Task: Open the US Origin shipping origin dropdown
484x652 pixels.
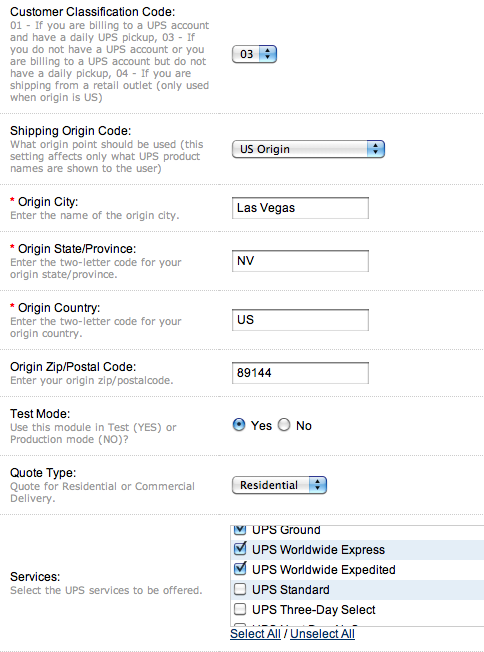Action: (x=308, y=149)
